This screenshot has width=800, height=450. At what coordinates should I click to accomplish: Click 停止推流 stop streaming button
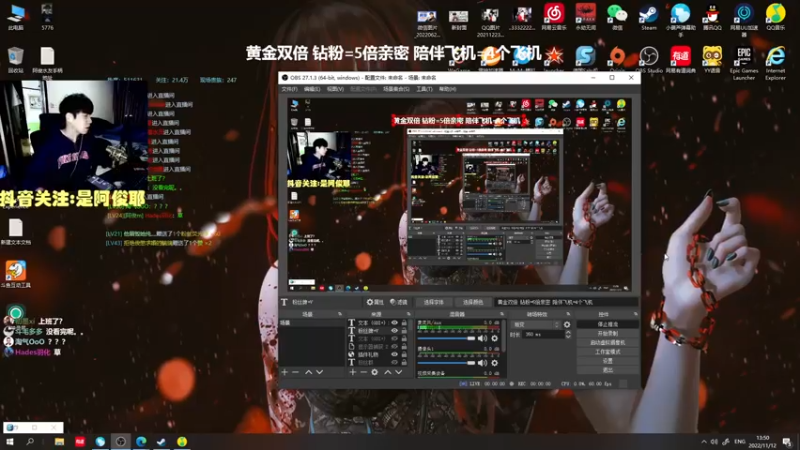[x=607, y=324]
